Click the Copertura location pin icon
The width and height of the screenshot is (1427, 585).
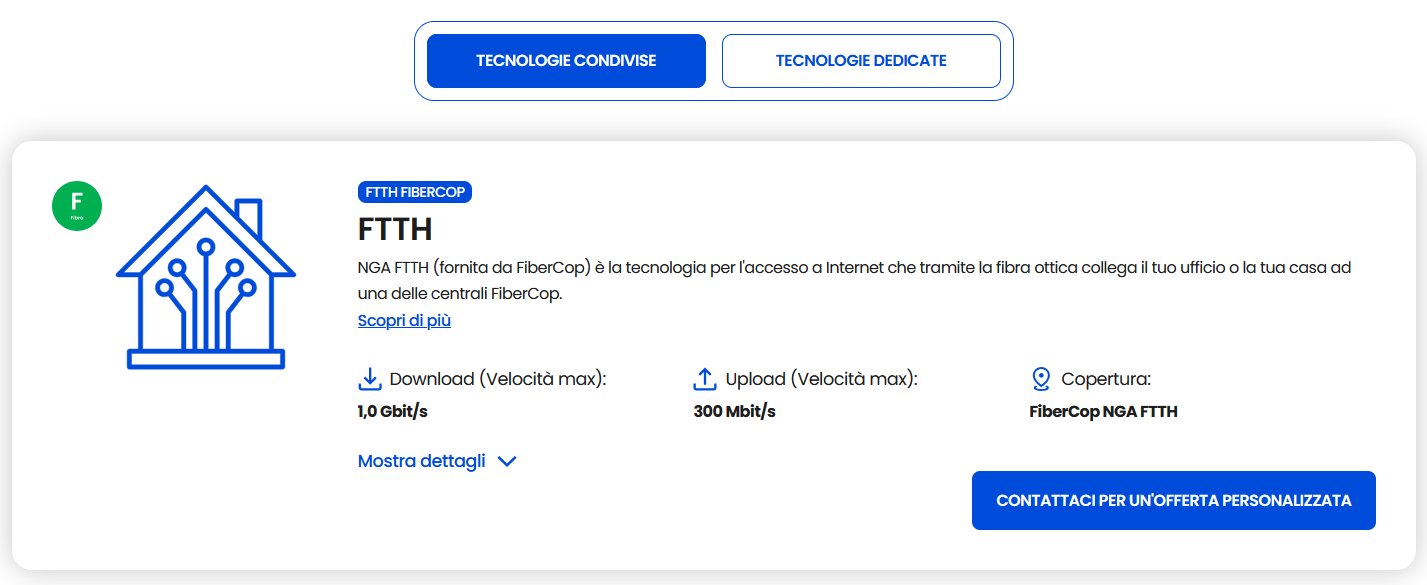(1041, 379)
